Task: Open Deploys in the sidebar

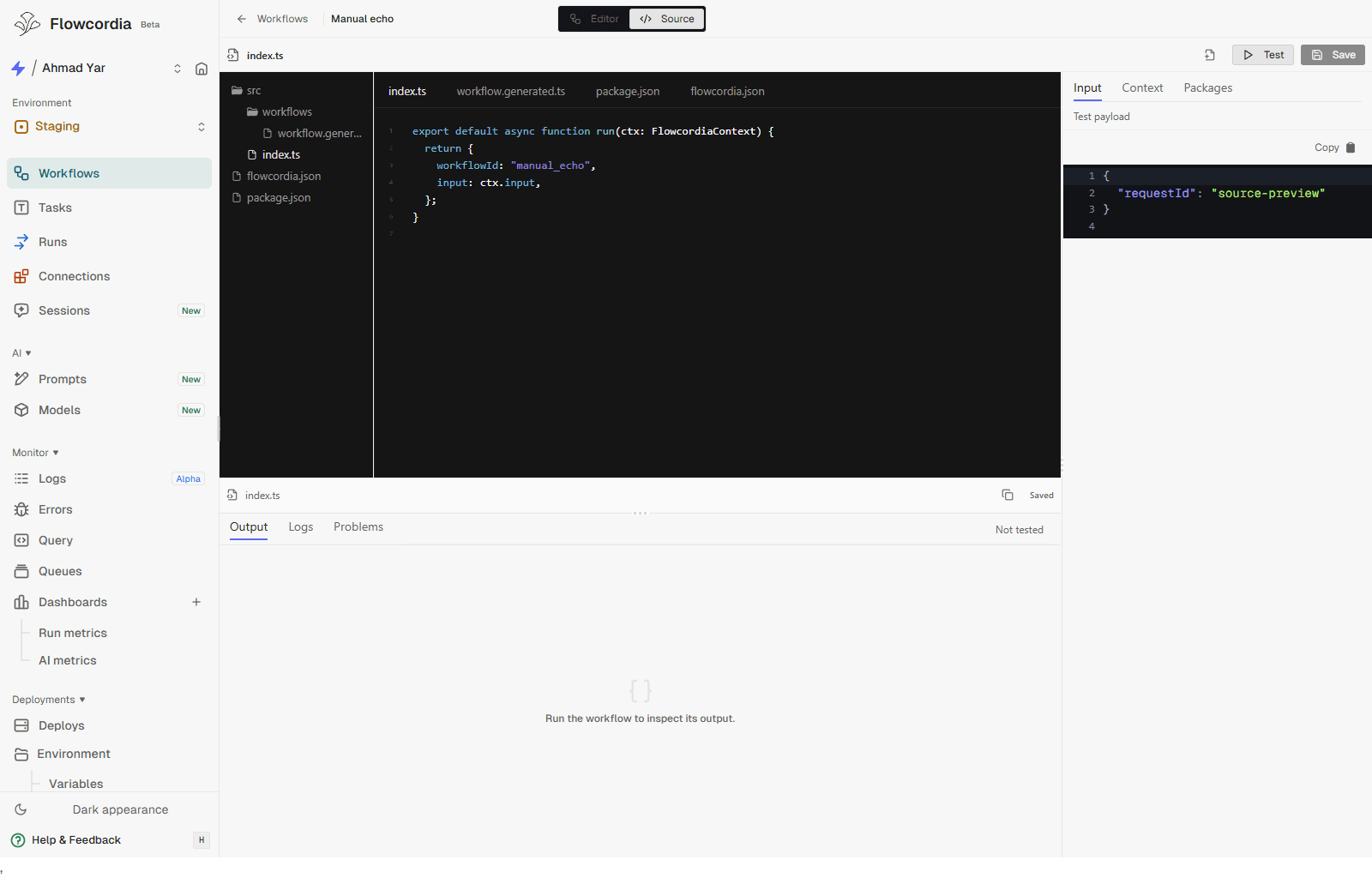Action: coord(109,725)
